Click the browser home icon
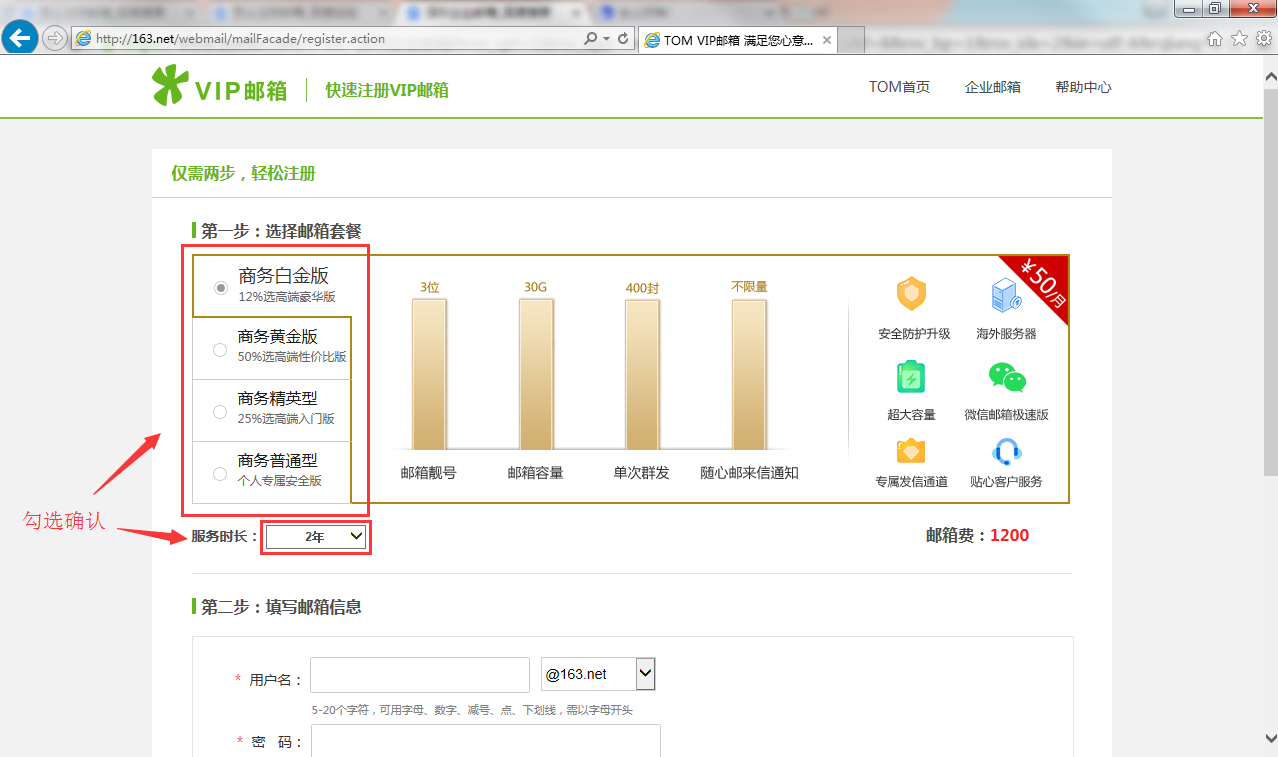Viewport: 1278px width, 757px height. [1214, 39]
